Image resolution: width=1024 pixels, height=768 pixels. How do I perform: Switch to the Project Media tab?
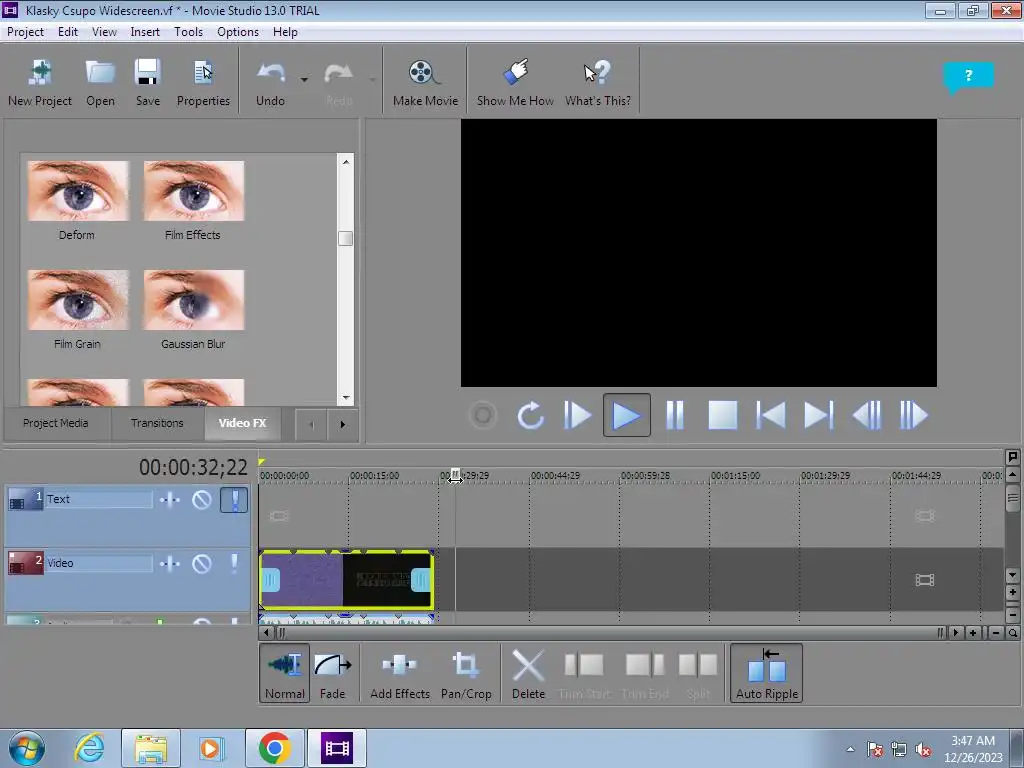click(x=56, y=423)
